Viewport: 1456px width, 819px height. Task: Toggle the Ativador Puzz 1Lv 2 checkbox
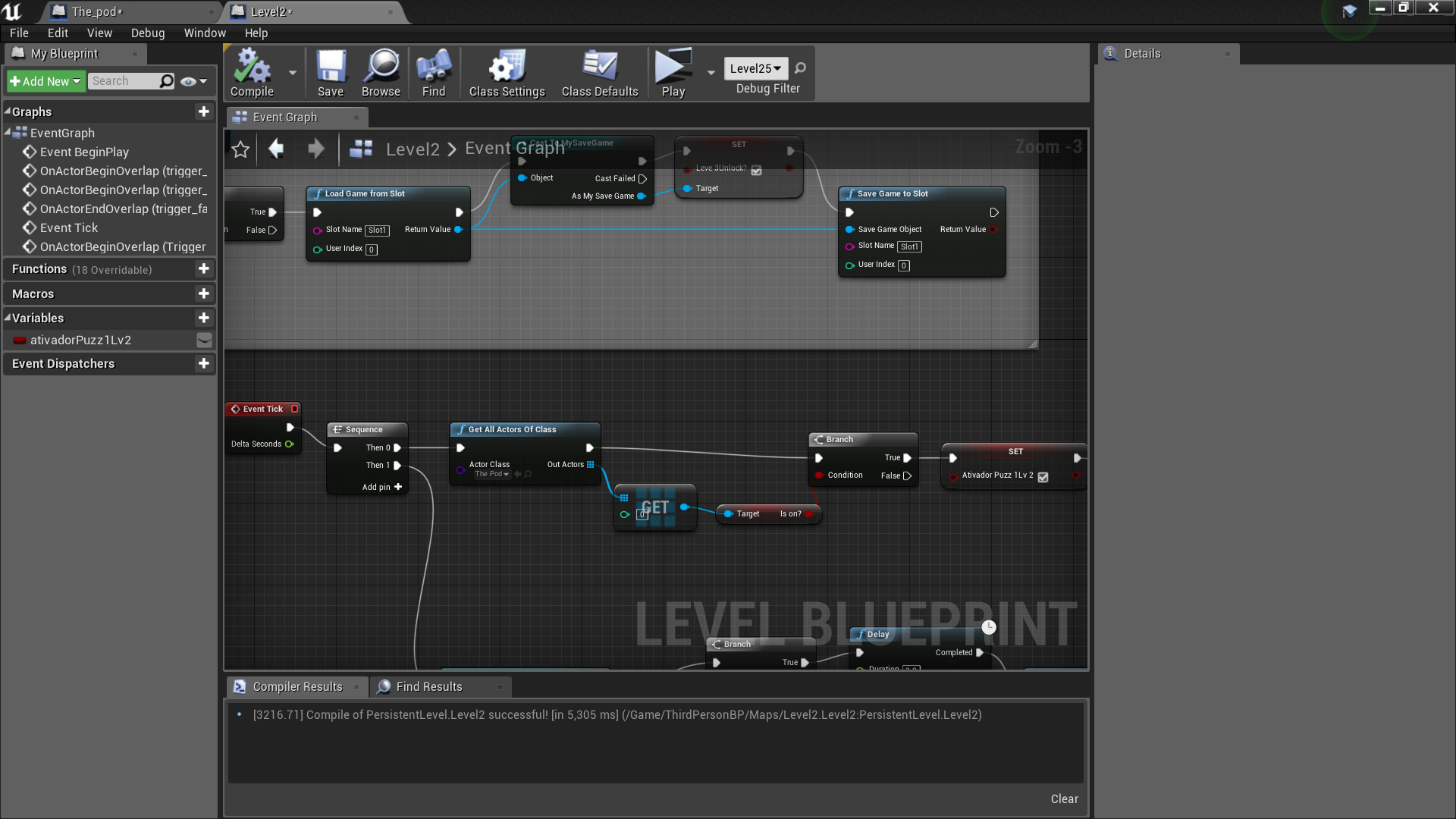[x=1043, y=477]
